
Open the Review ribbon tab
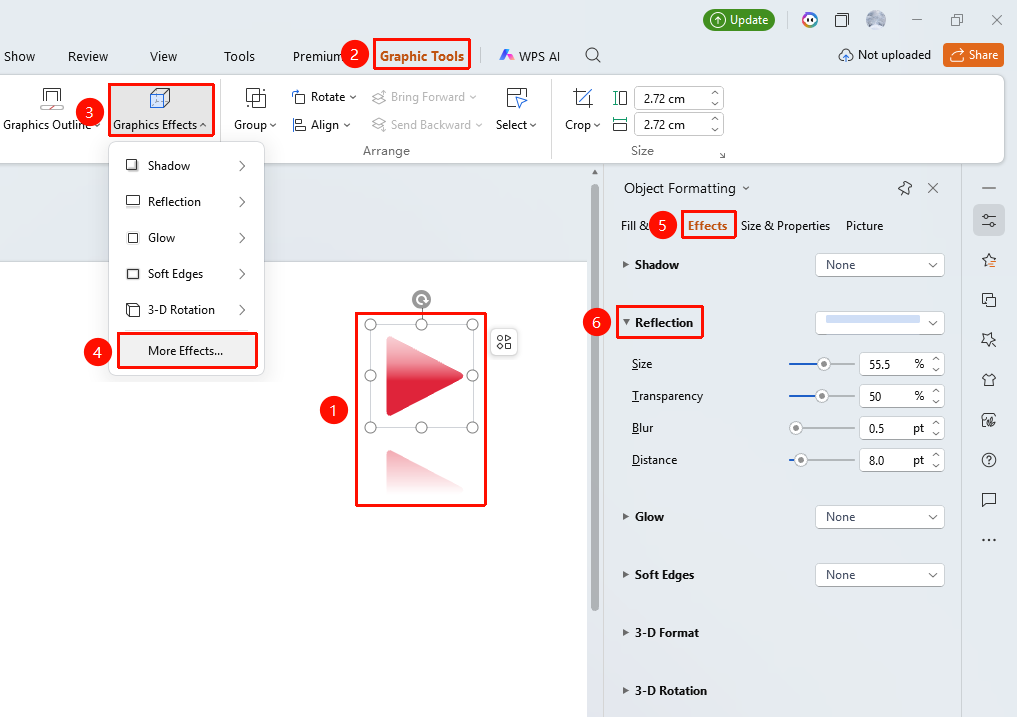(x=88, y=56)
